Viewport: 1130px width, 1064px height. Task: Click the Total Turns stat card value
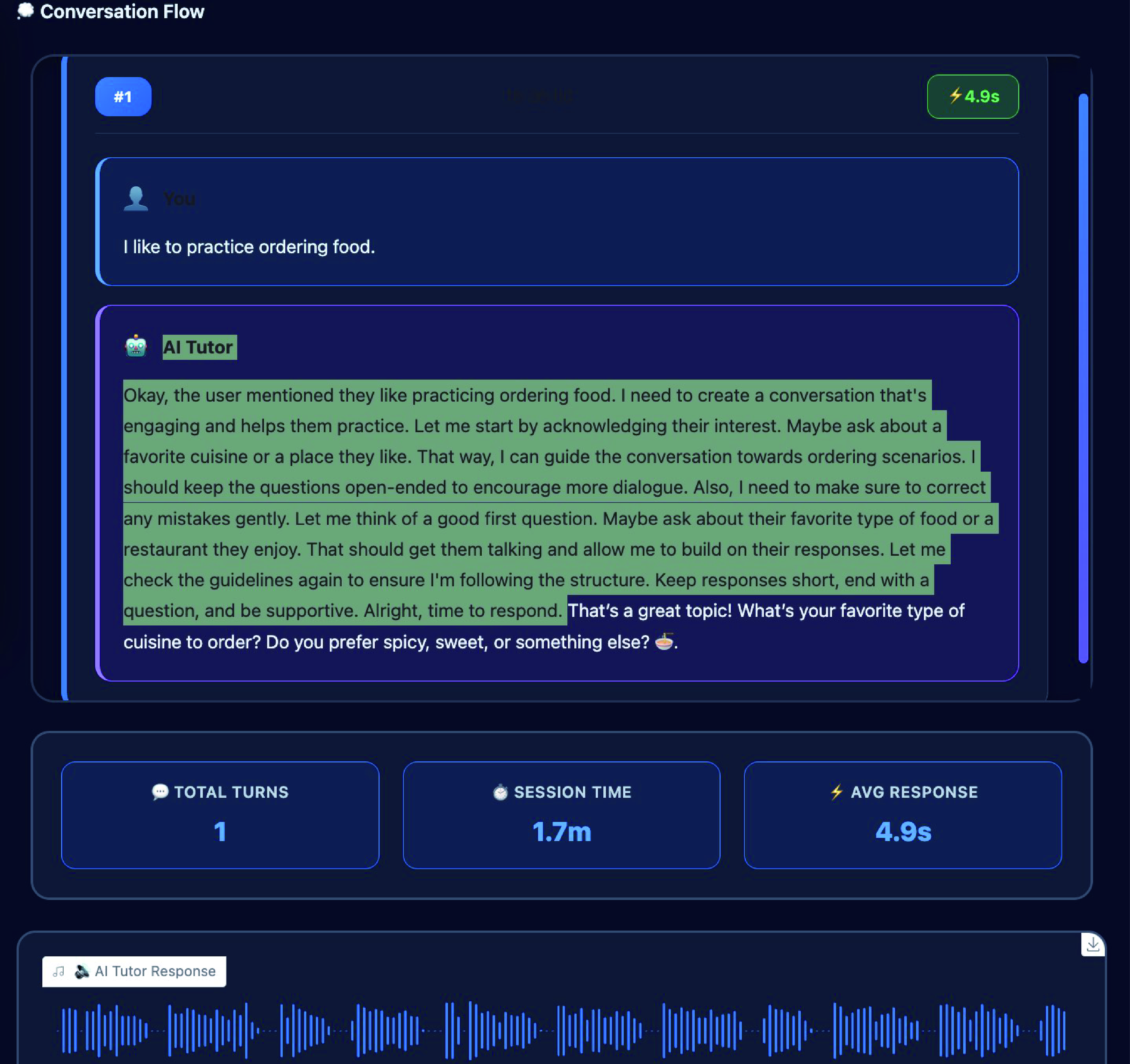pos(220,832)
